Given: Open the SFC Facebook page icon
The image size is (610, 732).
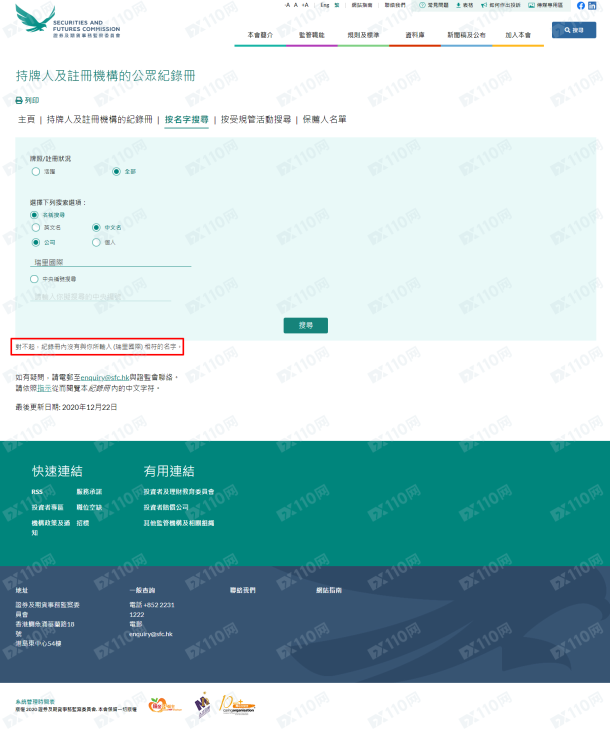Looking at the screenshot, I should [581, 6].
